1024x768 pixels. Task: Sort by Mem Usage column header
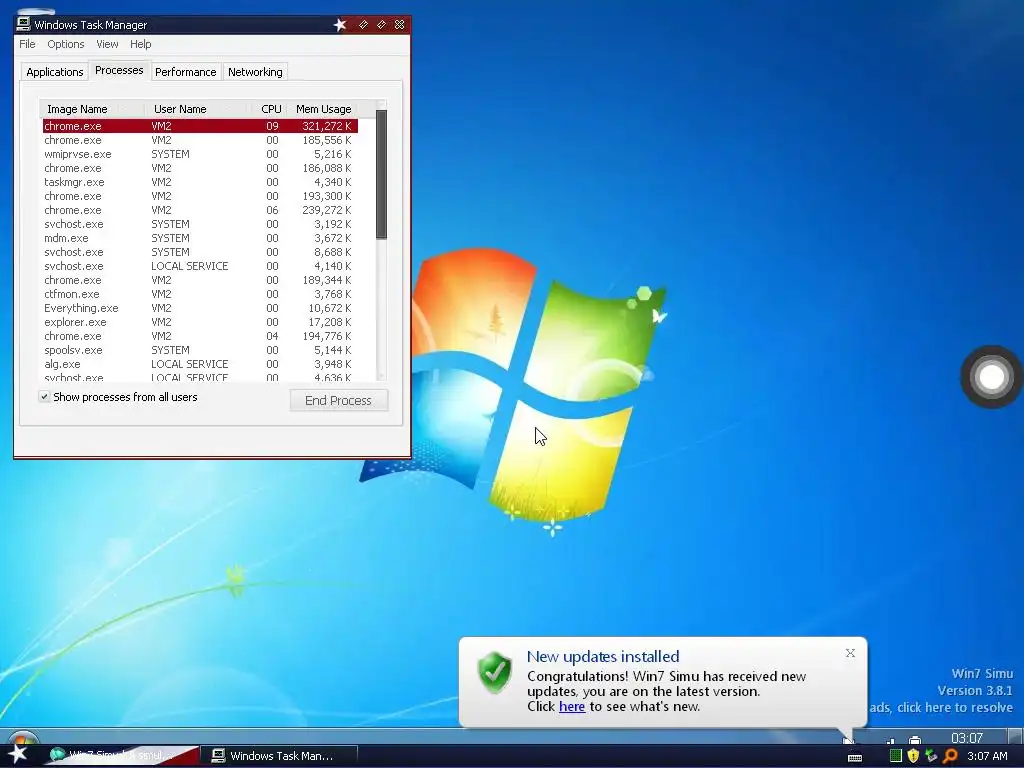[x=324, y=109]
